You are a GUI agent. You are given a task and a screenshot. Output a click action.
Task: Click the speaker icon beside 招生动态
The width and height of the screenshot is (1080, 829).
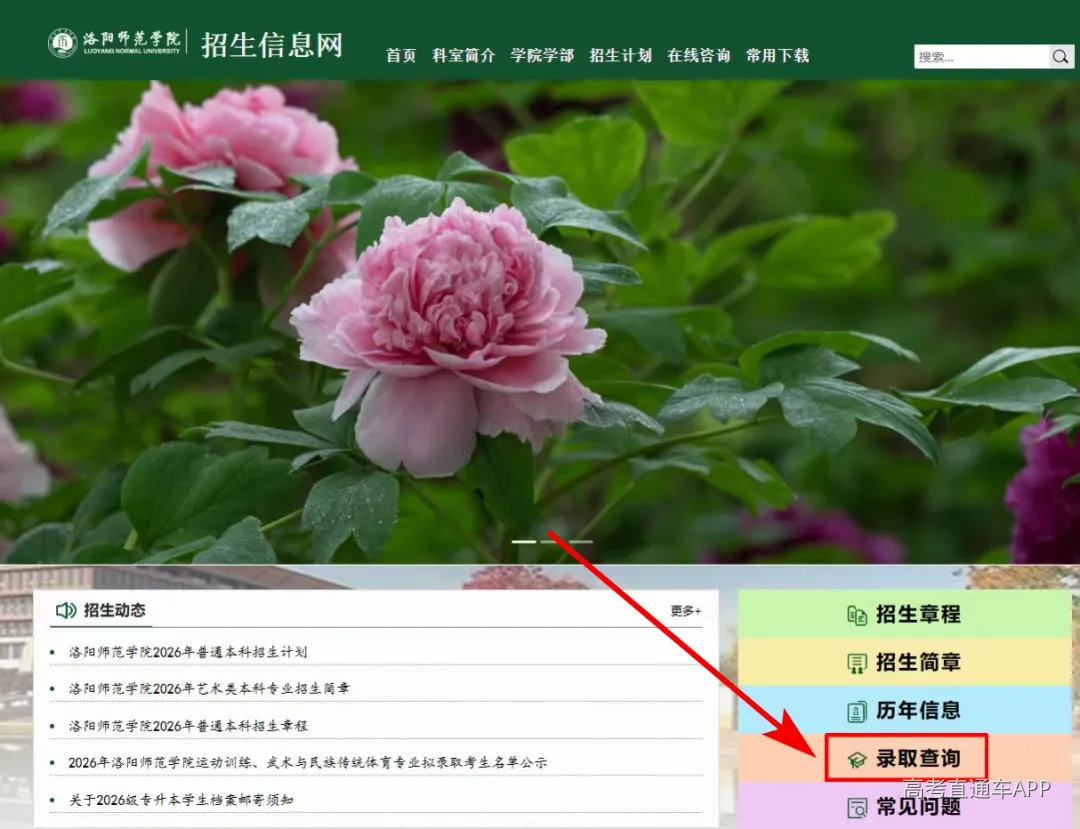66,610
